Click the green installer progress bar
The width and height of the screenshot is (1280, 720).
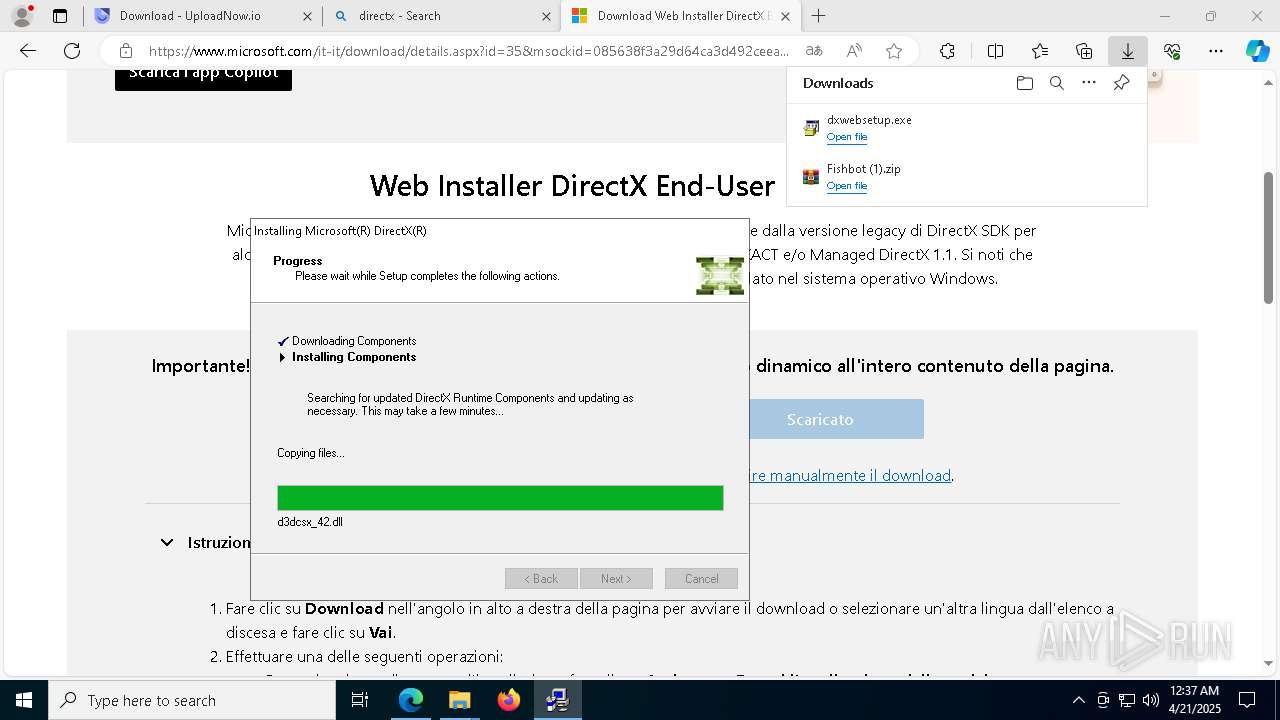click(x=500, y=498)
